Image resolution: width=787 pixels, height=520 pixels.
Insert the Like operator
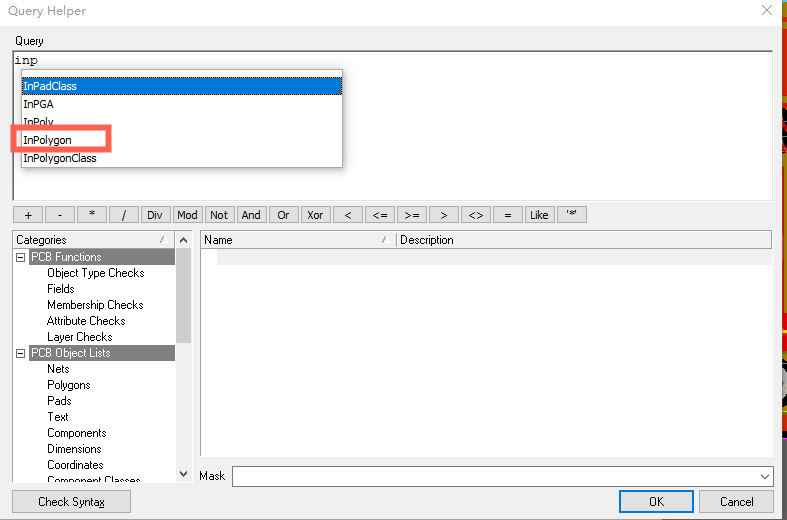click(x=540, y=215)
